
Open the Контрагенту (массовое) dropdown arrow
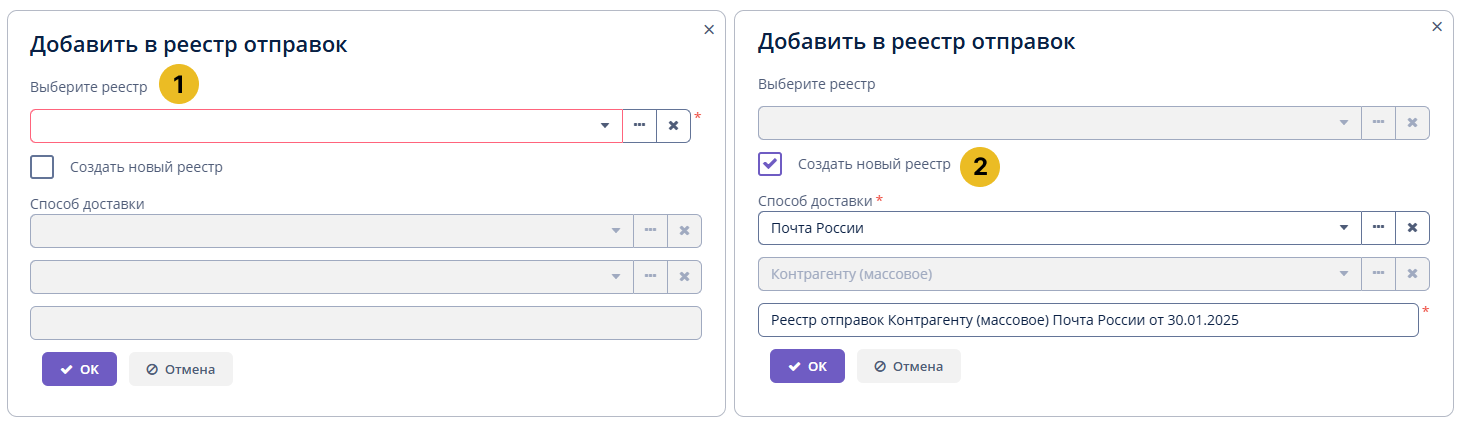tap(1344, 274)
